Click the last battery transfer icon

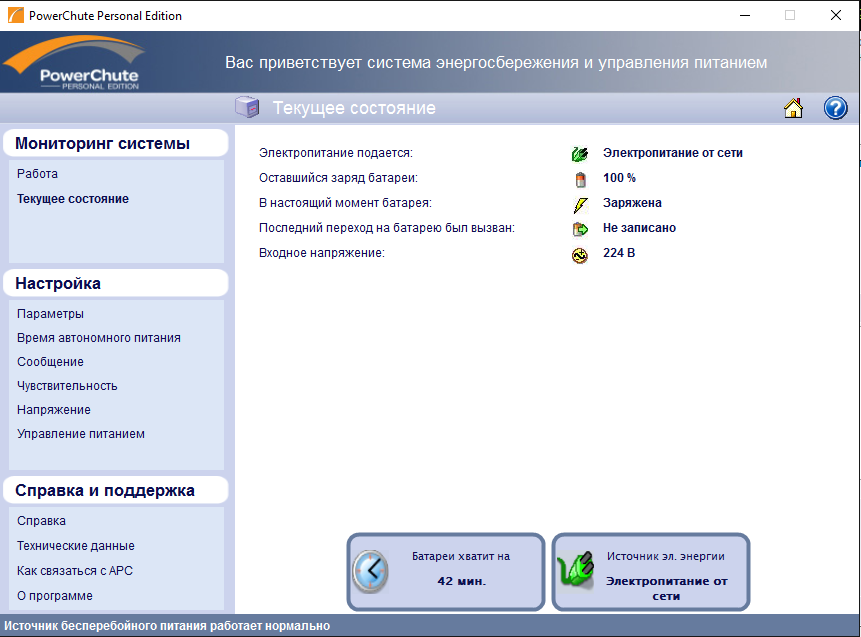[580, 229]
